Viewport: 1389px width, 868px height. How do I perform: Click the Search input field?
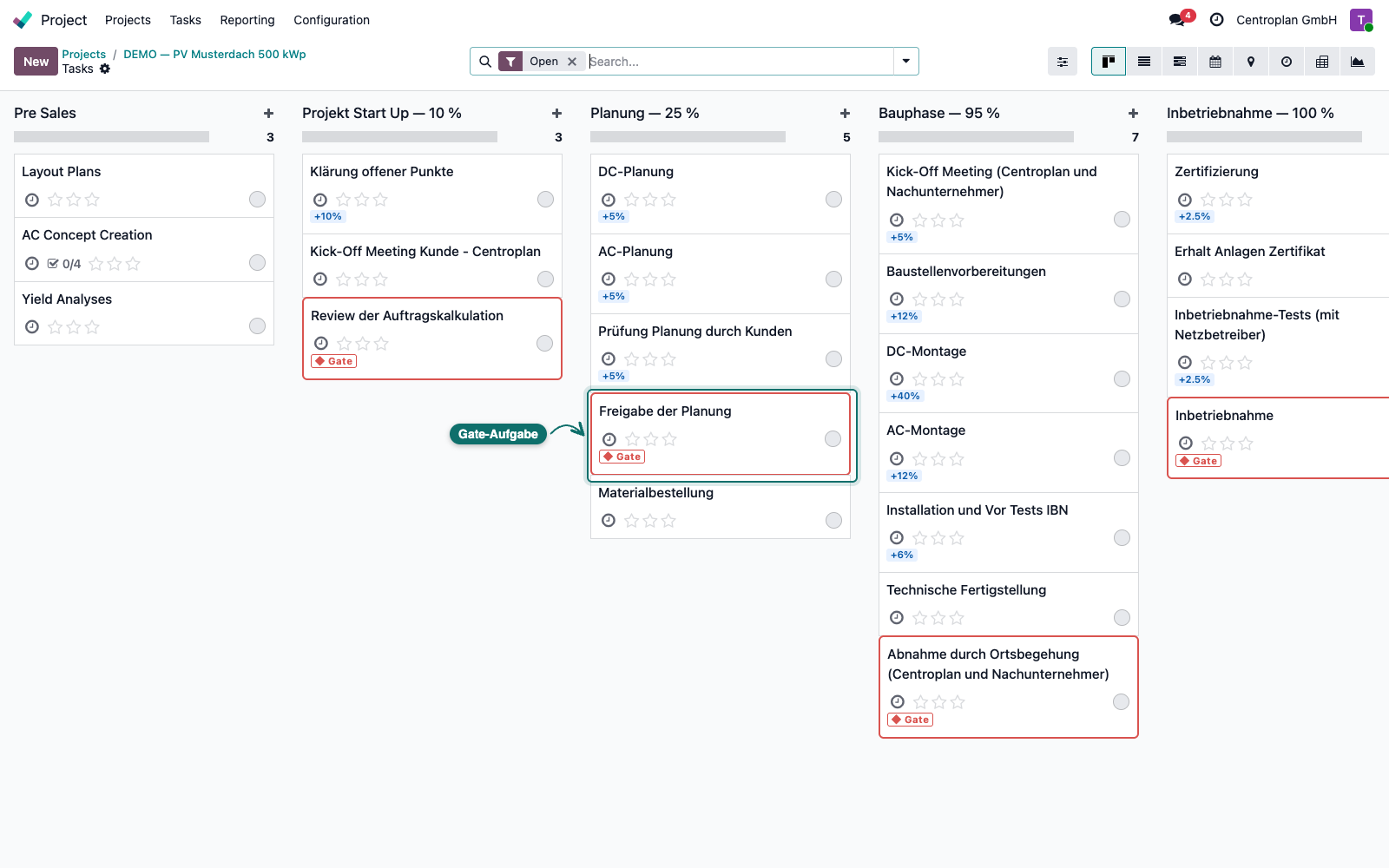tap(740, 62)
